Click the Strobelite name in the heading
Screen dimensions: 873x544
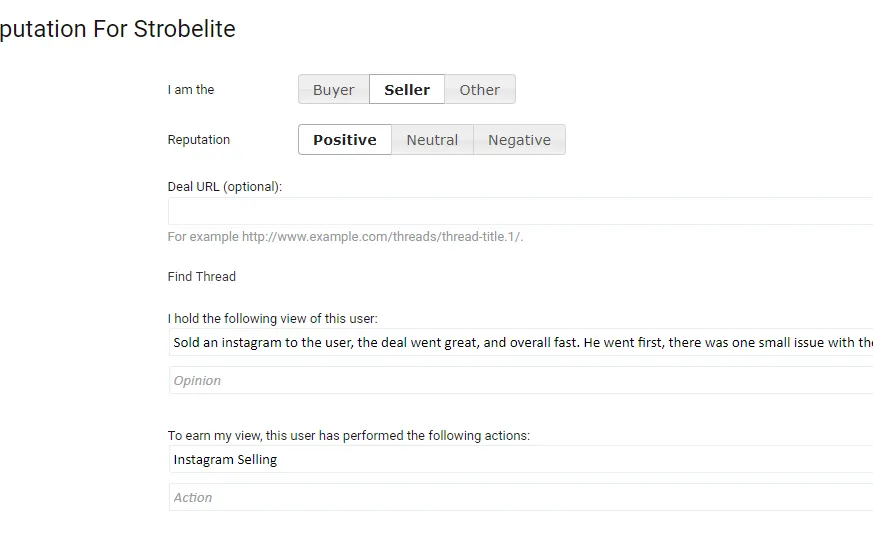(x=185, y=29)
